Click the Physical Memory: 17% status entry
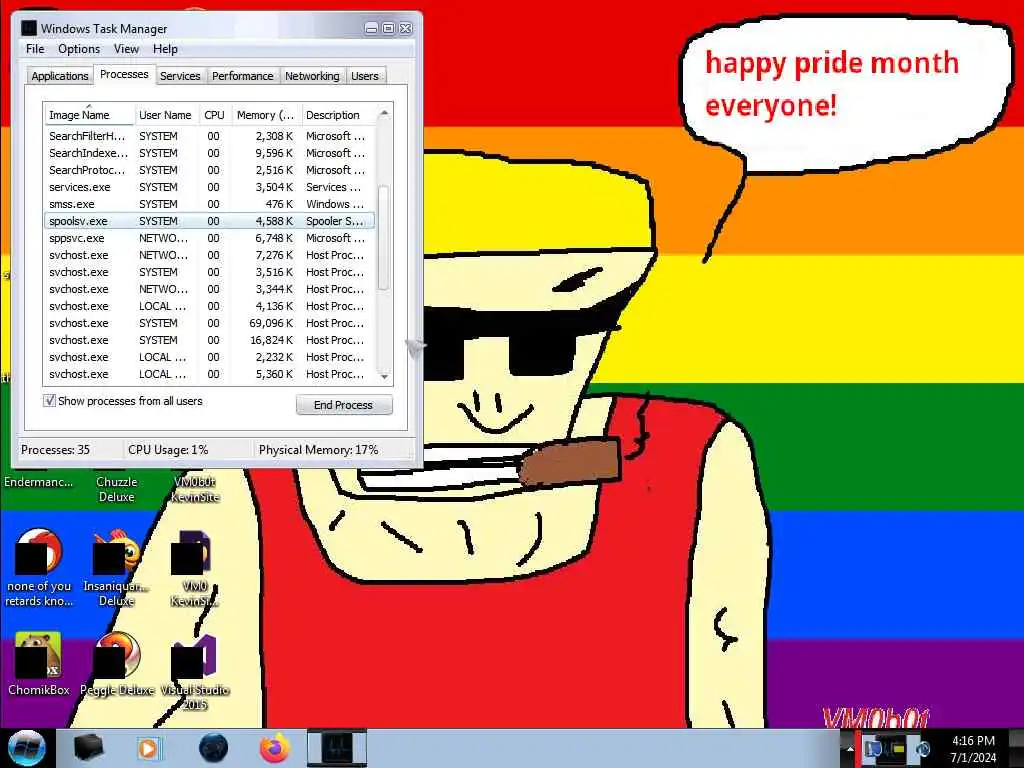Screen dimensions: 1024x768 point(318,450)
